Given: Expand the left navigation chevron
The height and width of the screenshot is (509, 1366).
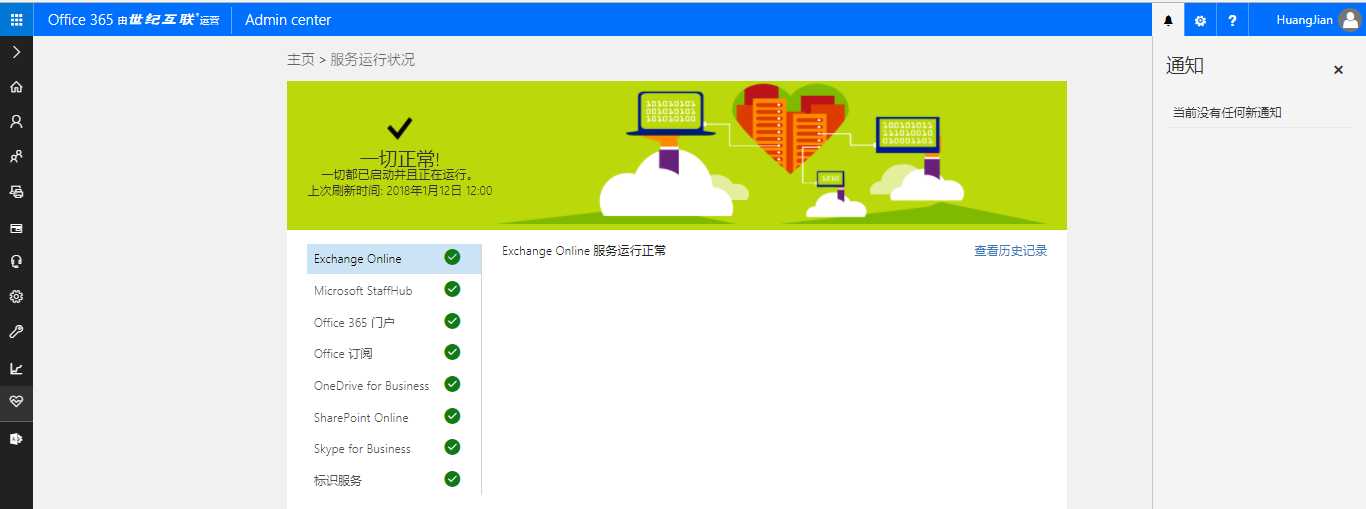Looking at the screenshot, I should coord(16,52).
